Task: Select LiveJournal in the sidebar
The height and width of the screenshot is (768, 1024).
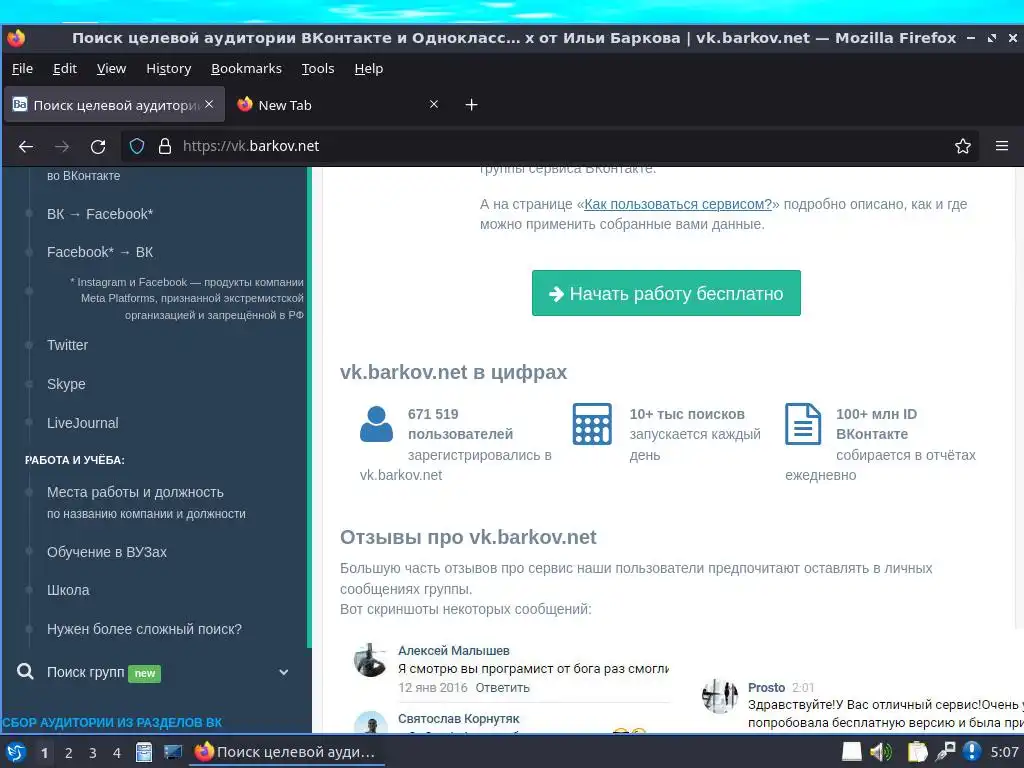Action: click(x=82, y=423)
